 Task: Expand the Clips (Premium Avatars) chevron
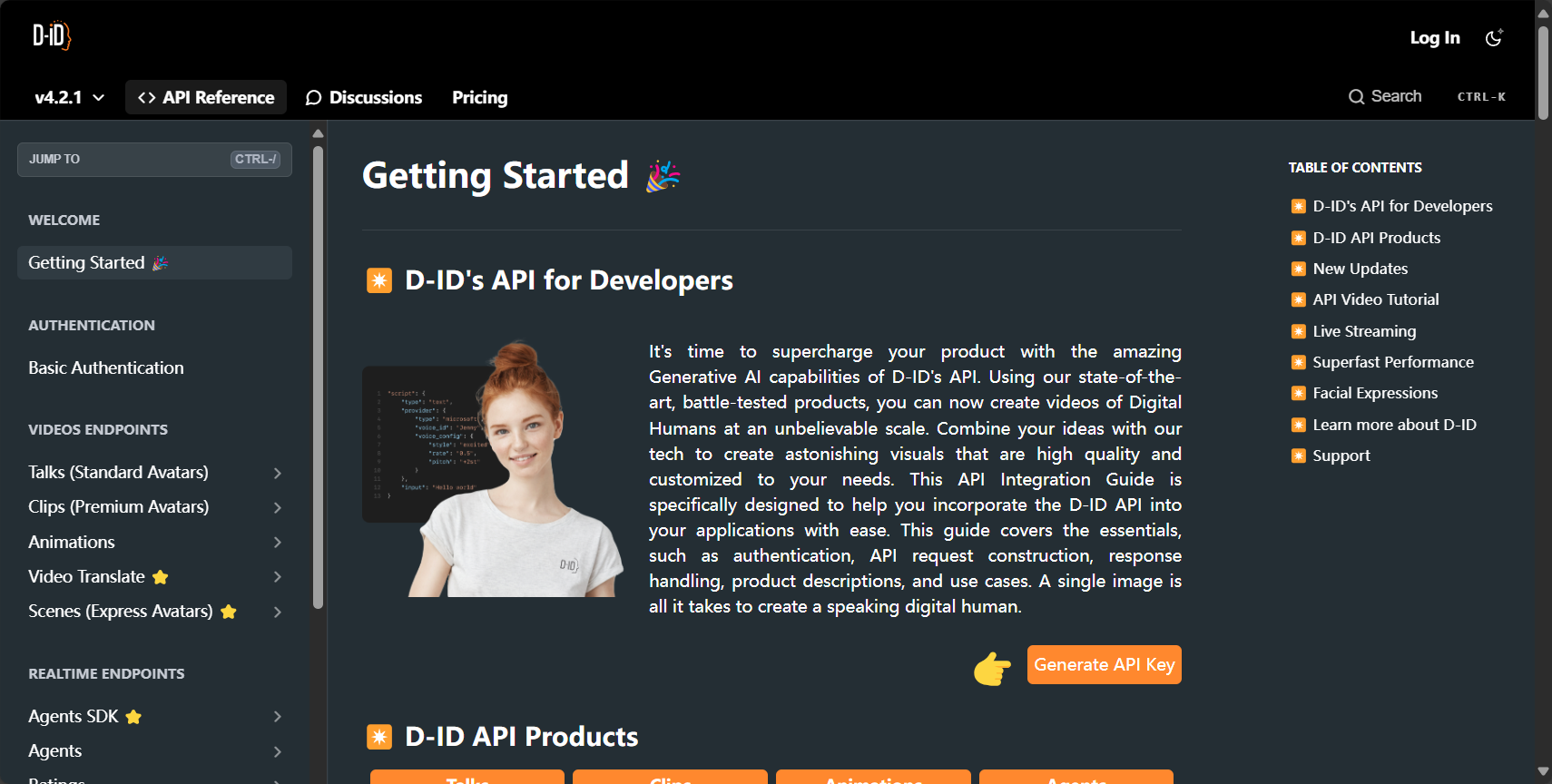coord(278,507)
